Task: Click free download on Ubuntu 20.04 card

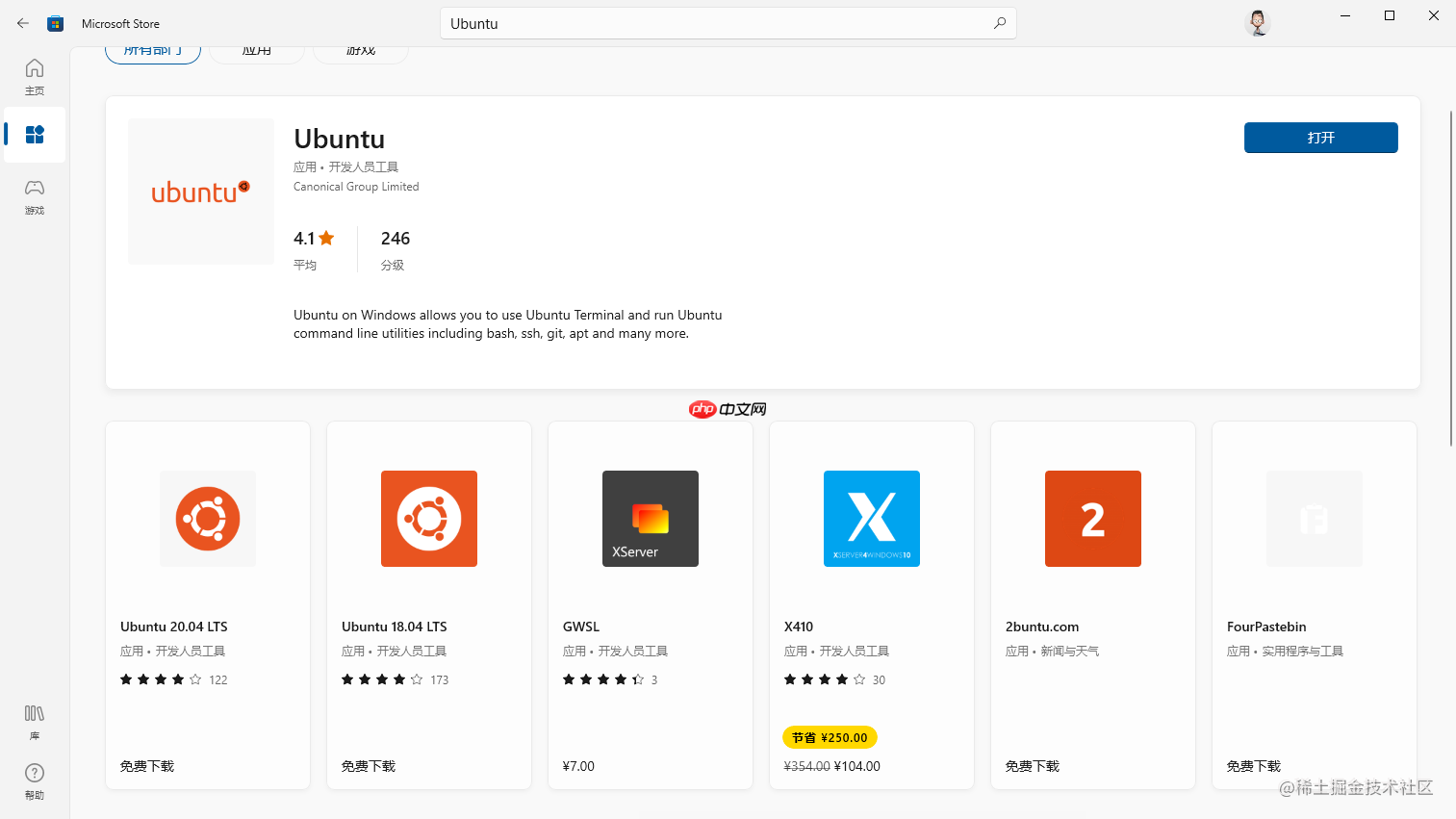Action: [147, 766]
